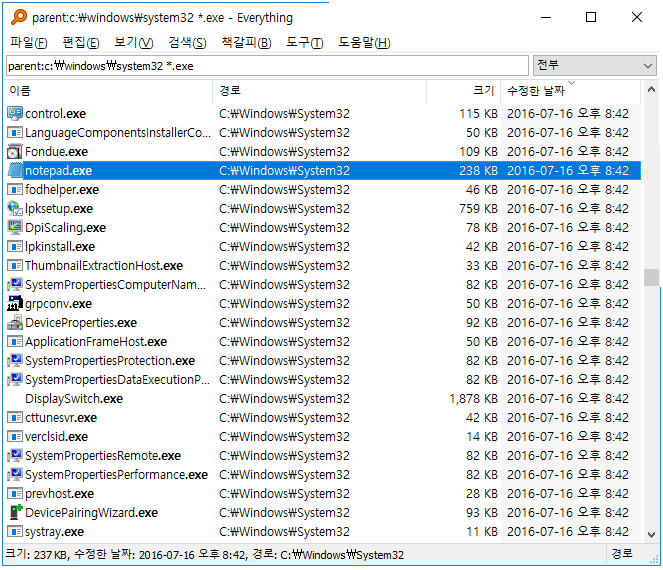663x570 pixels.
Task: Click the lpksetup.exe globe icon
Action: [15, 208]
